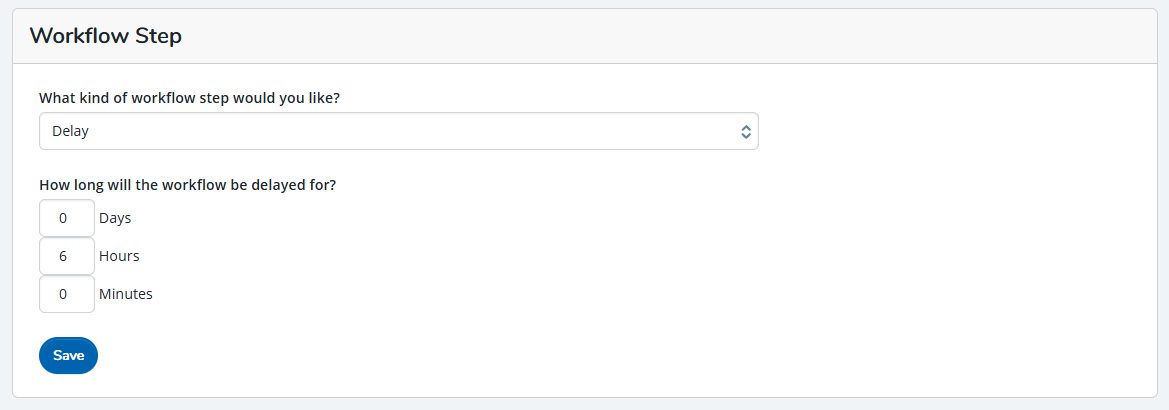The width and height of the screenshot is (1169, 410).
Task: Click the up-down chevron on the Delay select
Action: (745, 131)
